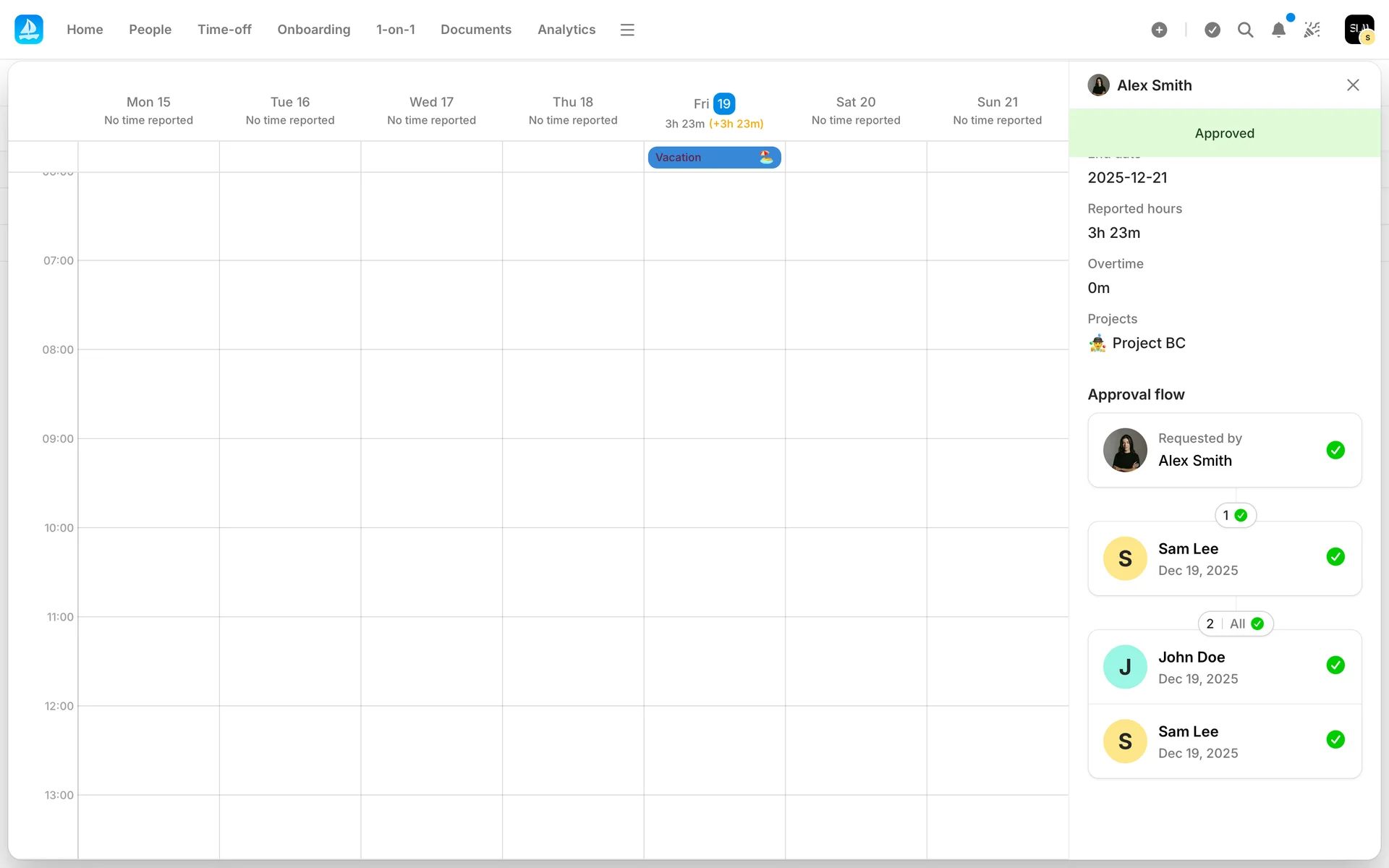Open the Time-off menu item
Image resolution: width=1389 pixels, height=868 pixels.
click(x=224, y=30)
